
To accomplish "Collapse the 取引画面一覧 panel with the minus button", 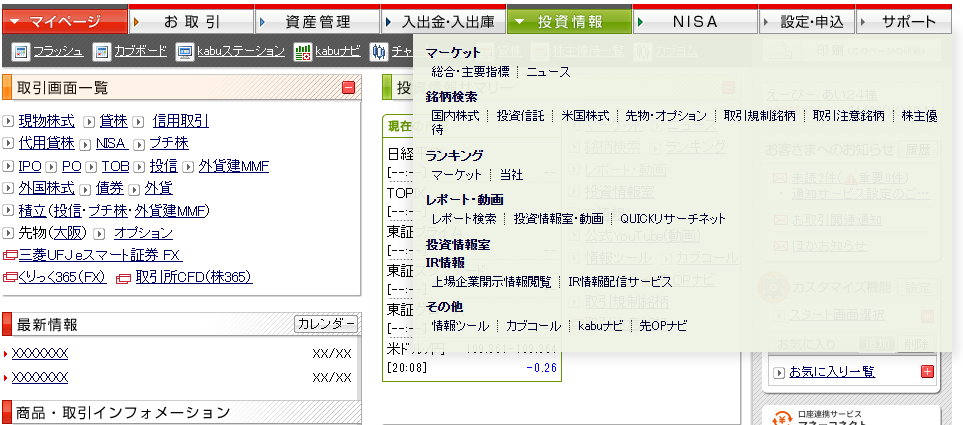I will [x=348, y=88].
